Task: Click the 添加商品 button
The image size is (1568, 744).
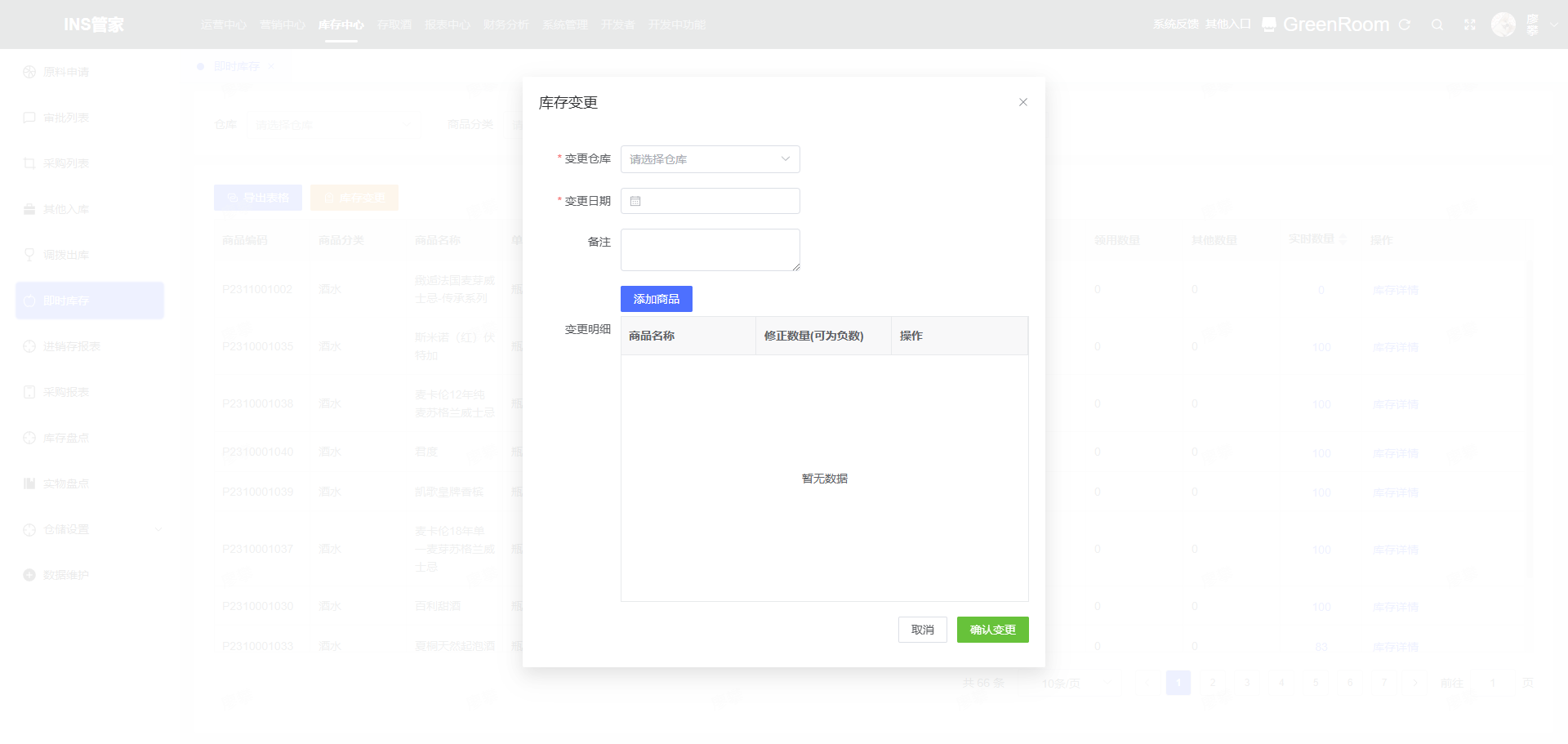Action: [656, 299]
